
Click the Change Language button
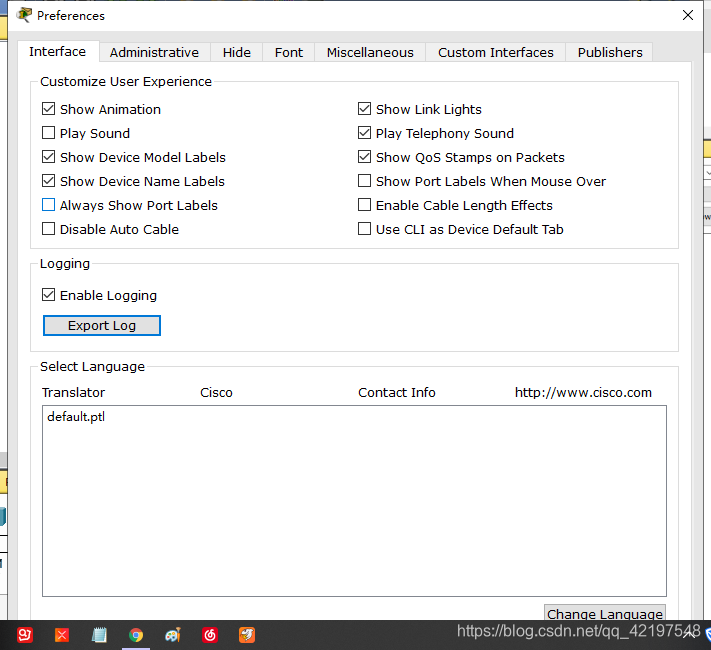(605, 613)
